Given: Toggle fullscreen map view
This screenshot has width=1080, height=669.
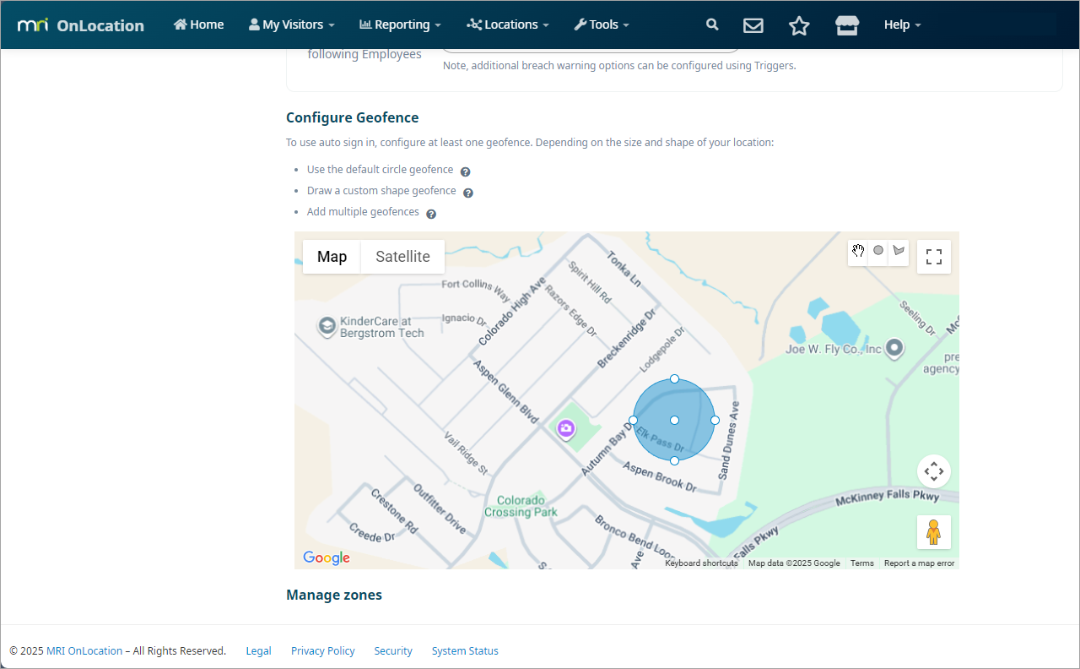Looking at the screenshot, I should tap(934, 257).
